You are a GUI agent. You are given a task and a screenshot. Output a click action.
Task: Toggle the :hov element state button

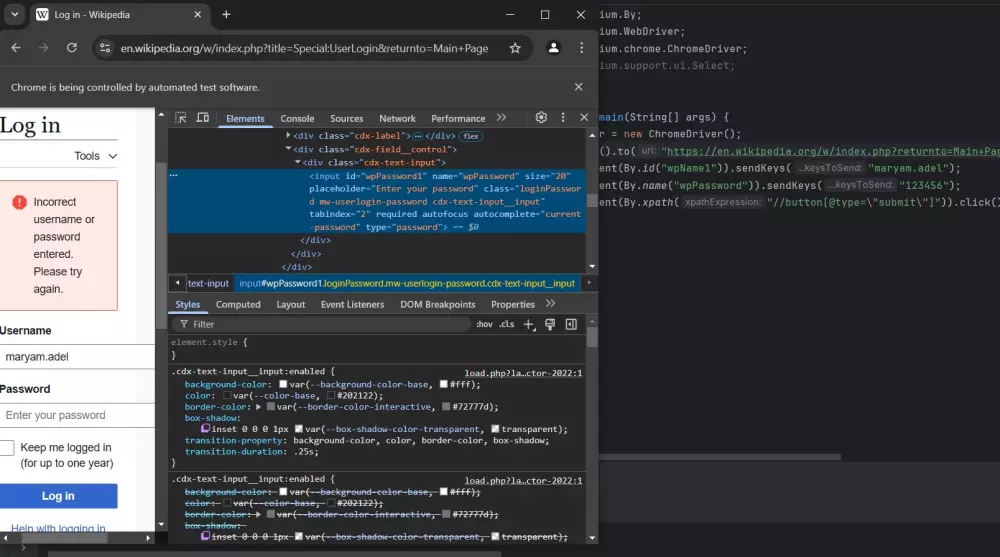pyautogui.click(x=484, y=324)
